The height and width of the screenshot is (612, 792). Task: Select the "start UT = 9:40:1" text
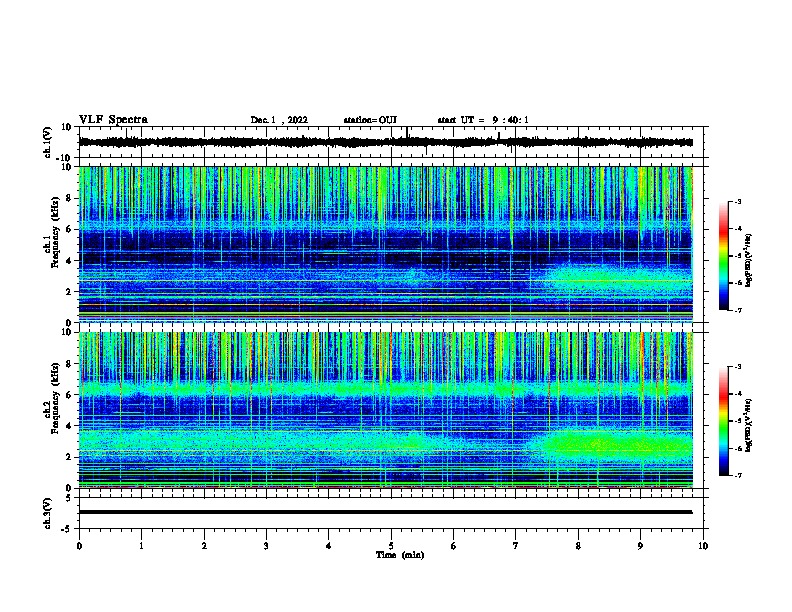(483, 120)
